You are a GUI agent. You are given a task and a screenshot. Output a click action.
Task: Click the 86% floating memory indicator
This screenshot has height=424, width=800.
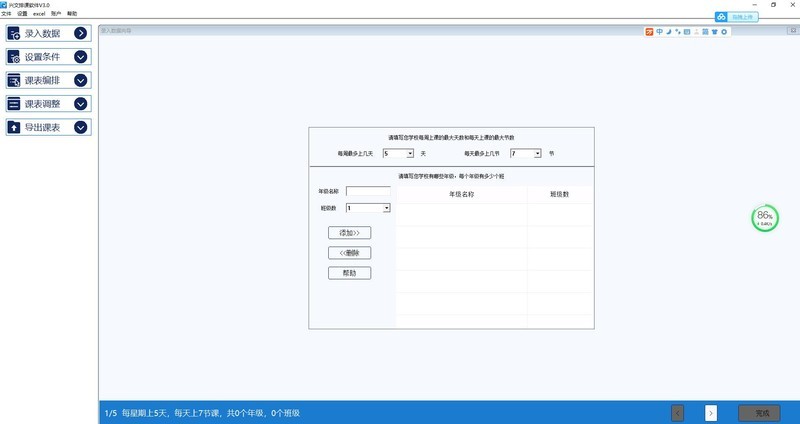[x=765, y=218]
